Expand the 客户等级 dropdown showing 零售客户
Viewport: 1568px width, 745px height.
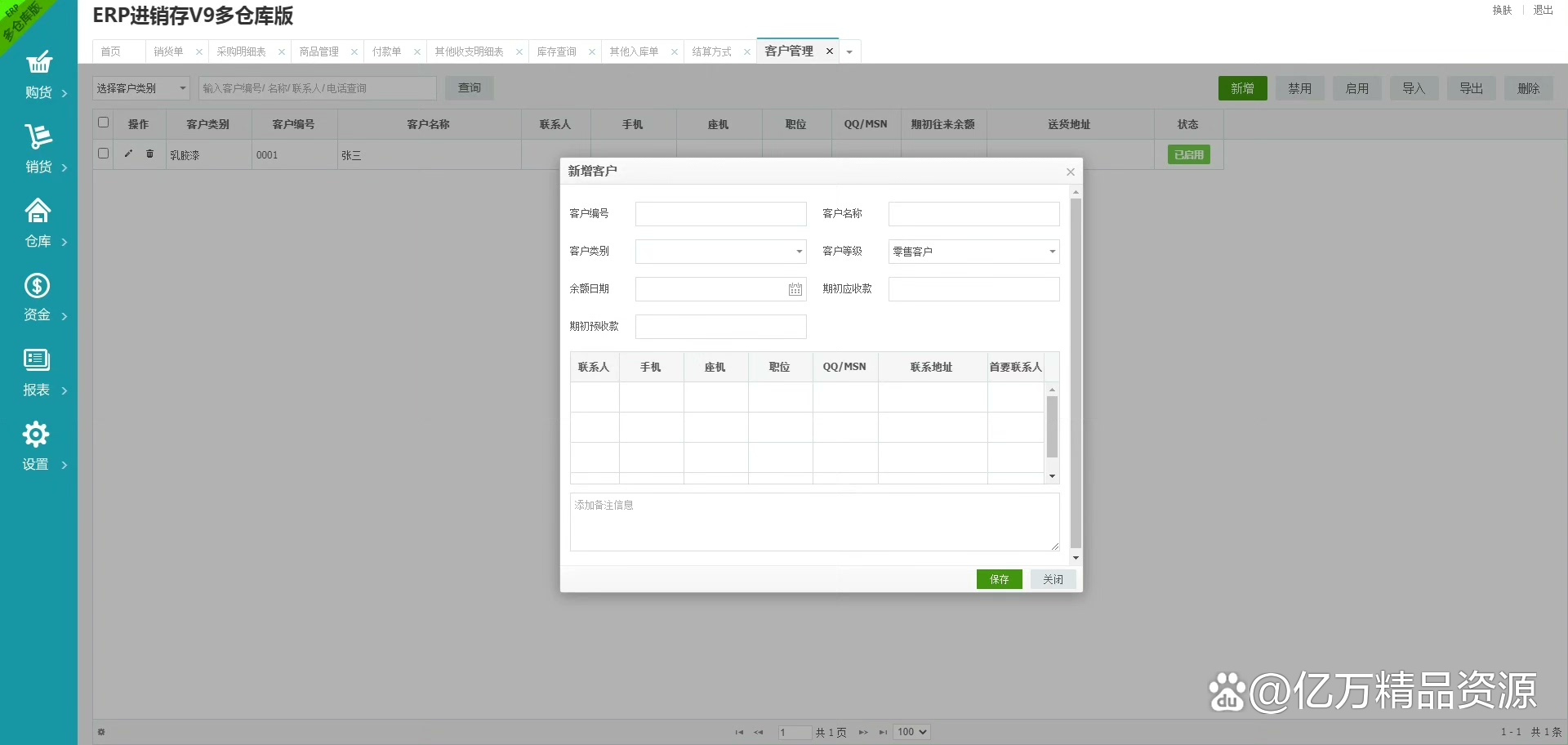point(1053,252)
